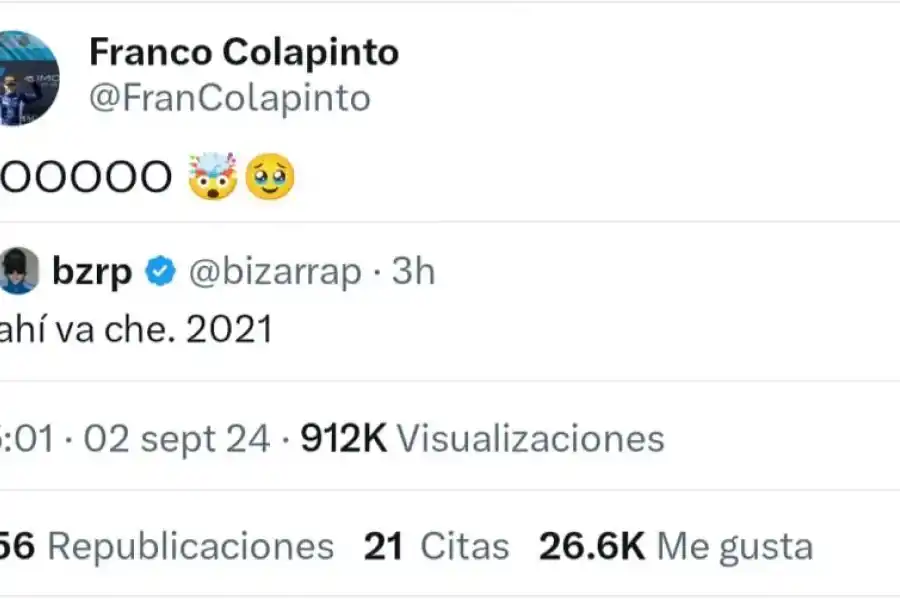This screenshot has width=900, height=600.
Task: Click the @FranColapinto handle
Action: 227,98
